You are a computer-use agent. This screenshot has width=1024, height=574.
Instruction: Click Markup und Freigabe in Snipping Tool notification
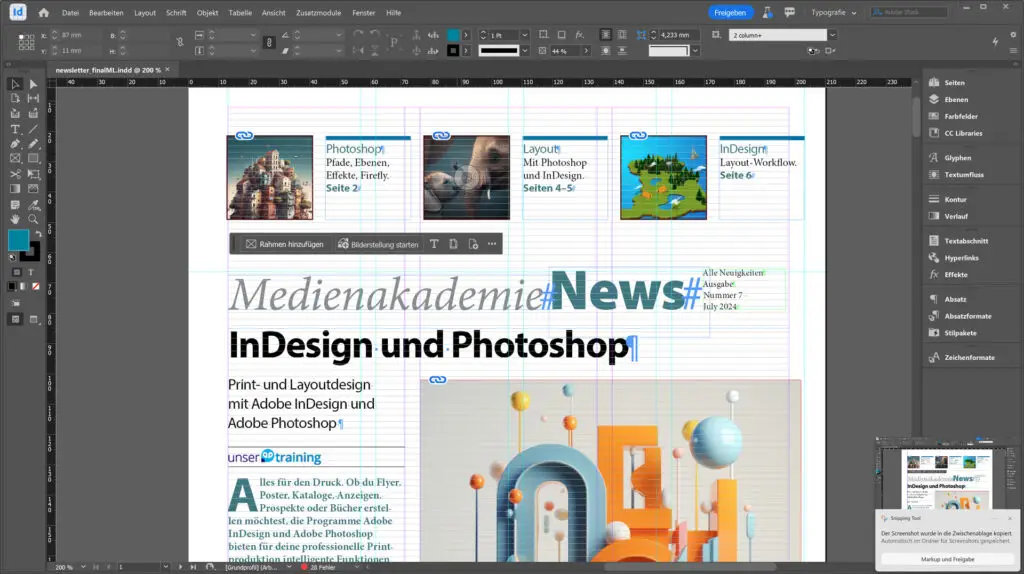(948, 560)
